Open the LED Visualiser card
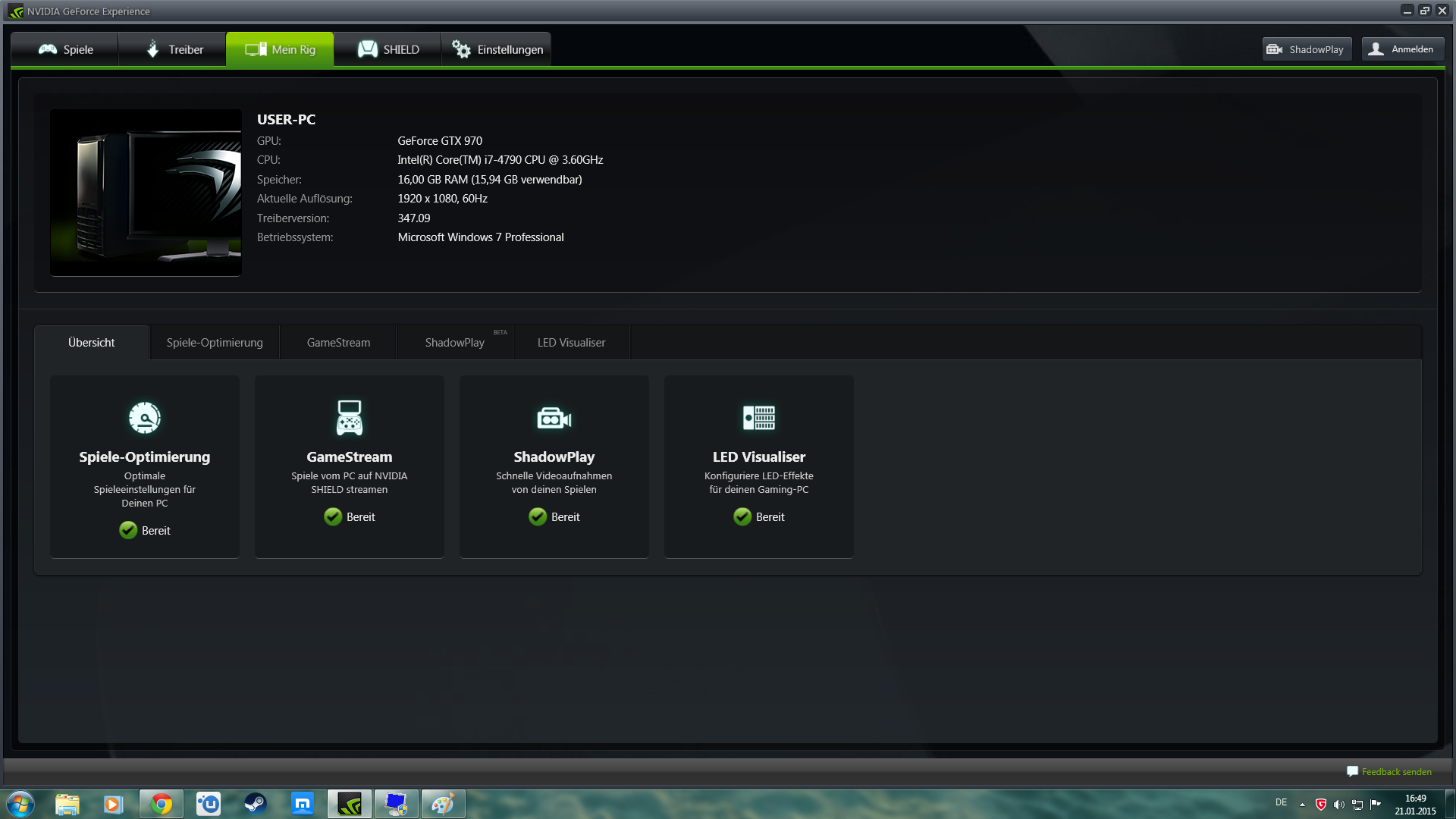 (x=759, y=466)
